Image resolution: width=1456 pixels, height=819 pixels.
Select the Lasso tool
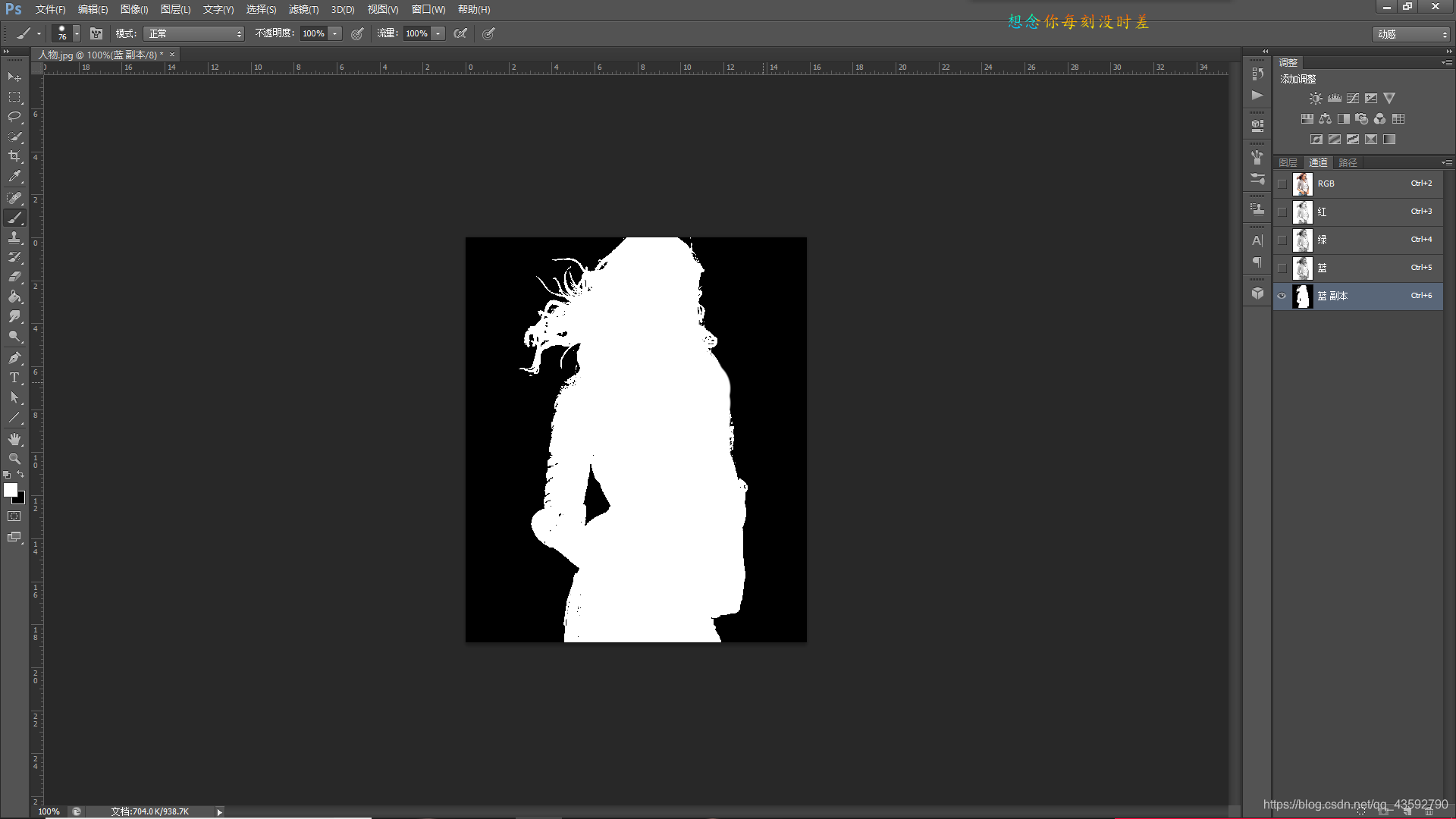tap(14, 117)
